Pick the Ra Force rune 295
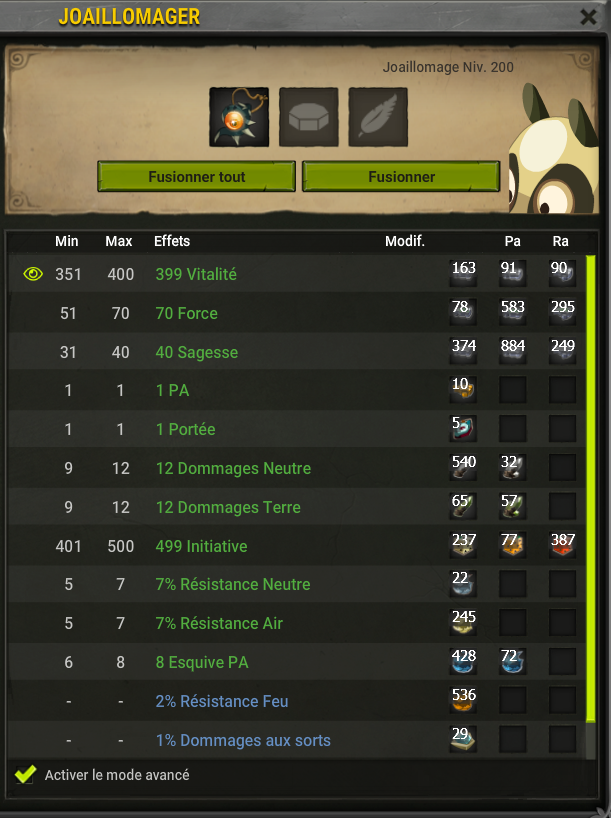611x818 pixels. (x=562, y=312)
